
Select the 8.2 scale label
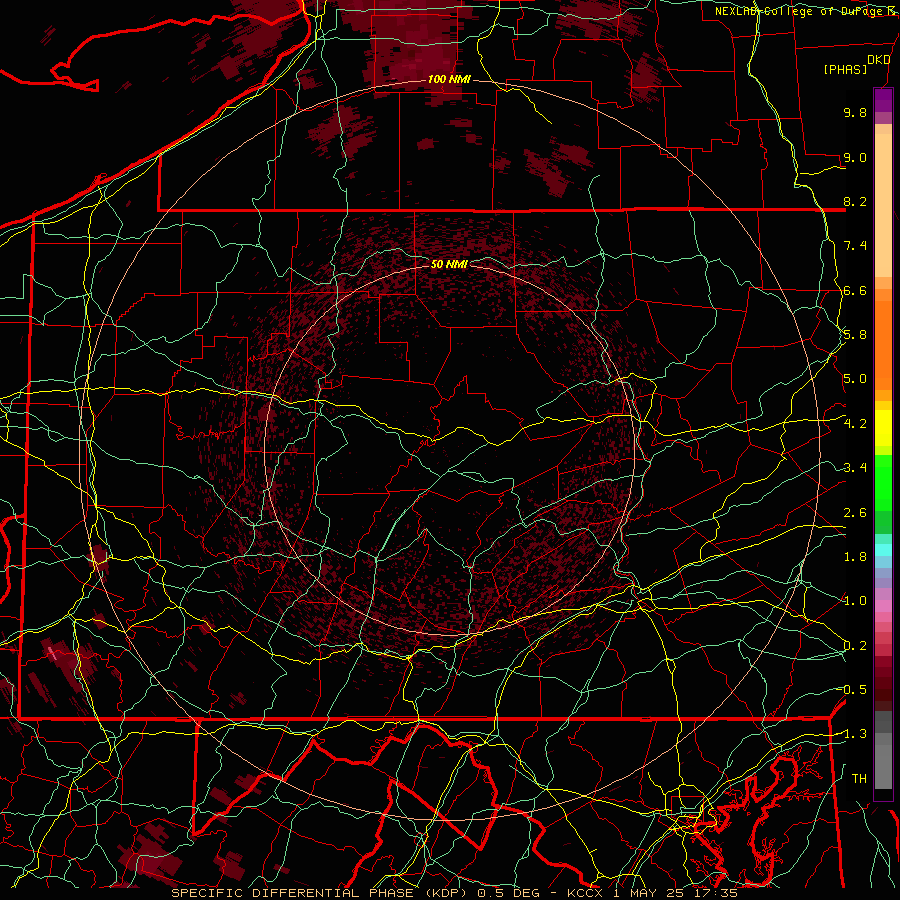point(855,201)
